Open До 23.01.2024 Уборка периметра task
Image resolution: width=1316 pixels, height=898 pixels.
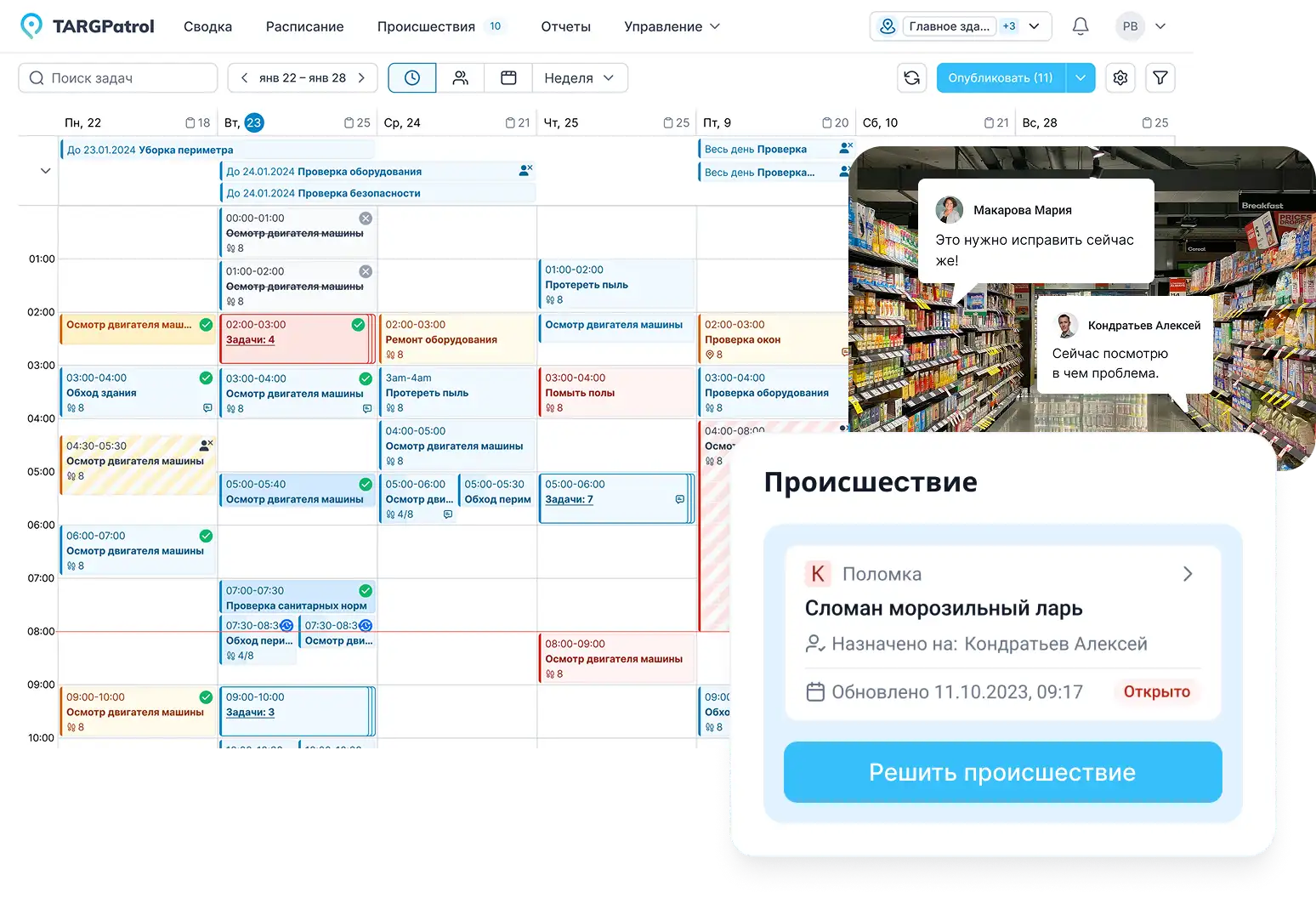(x=218, y=150)
